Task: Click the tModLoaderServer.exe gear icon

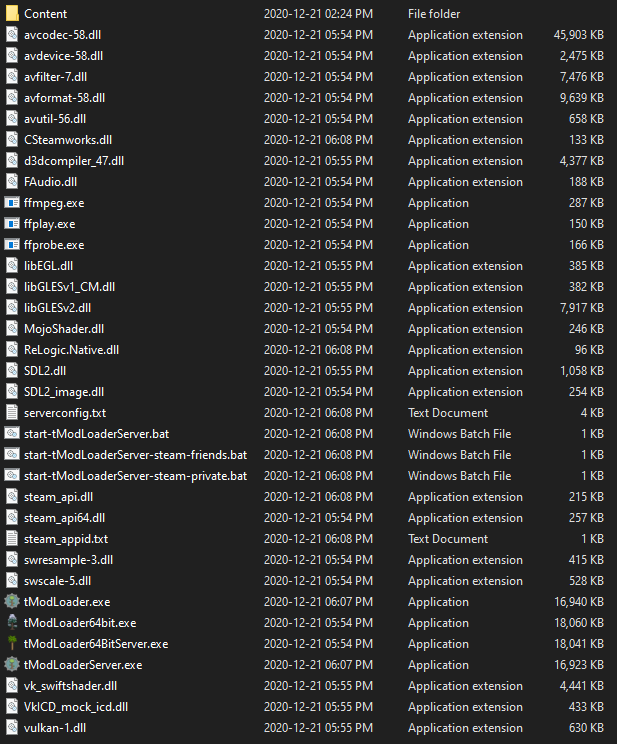Action: (x=12, y=665)
